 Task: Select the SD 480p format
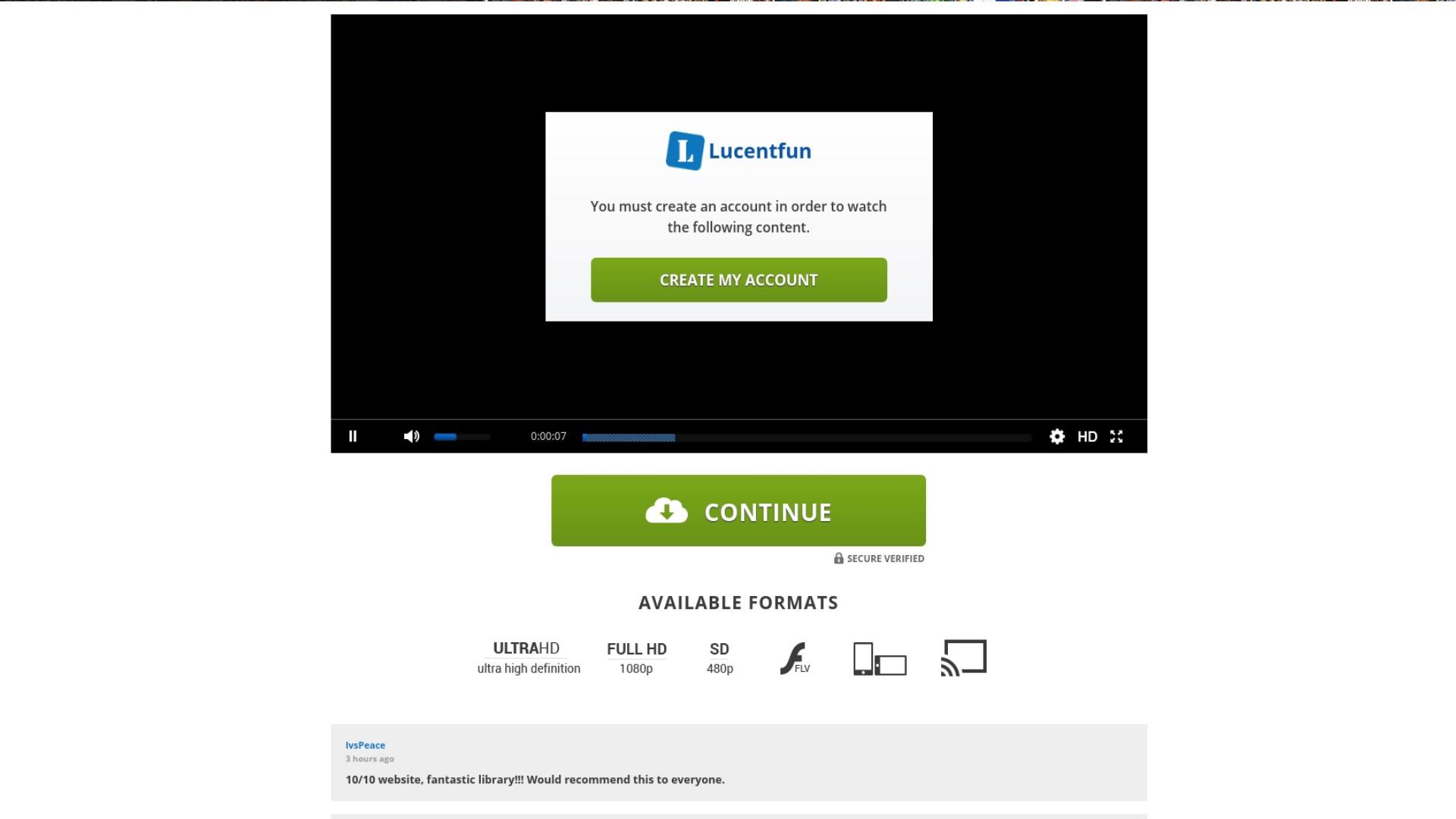point(720,657)
